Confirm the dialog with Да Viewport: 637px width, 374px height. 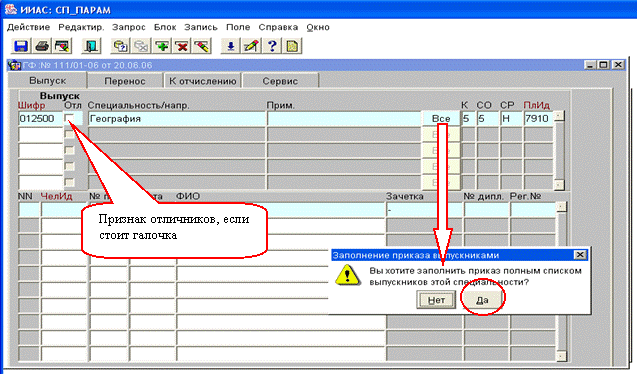click(482, 300)
